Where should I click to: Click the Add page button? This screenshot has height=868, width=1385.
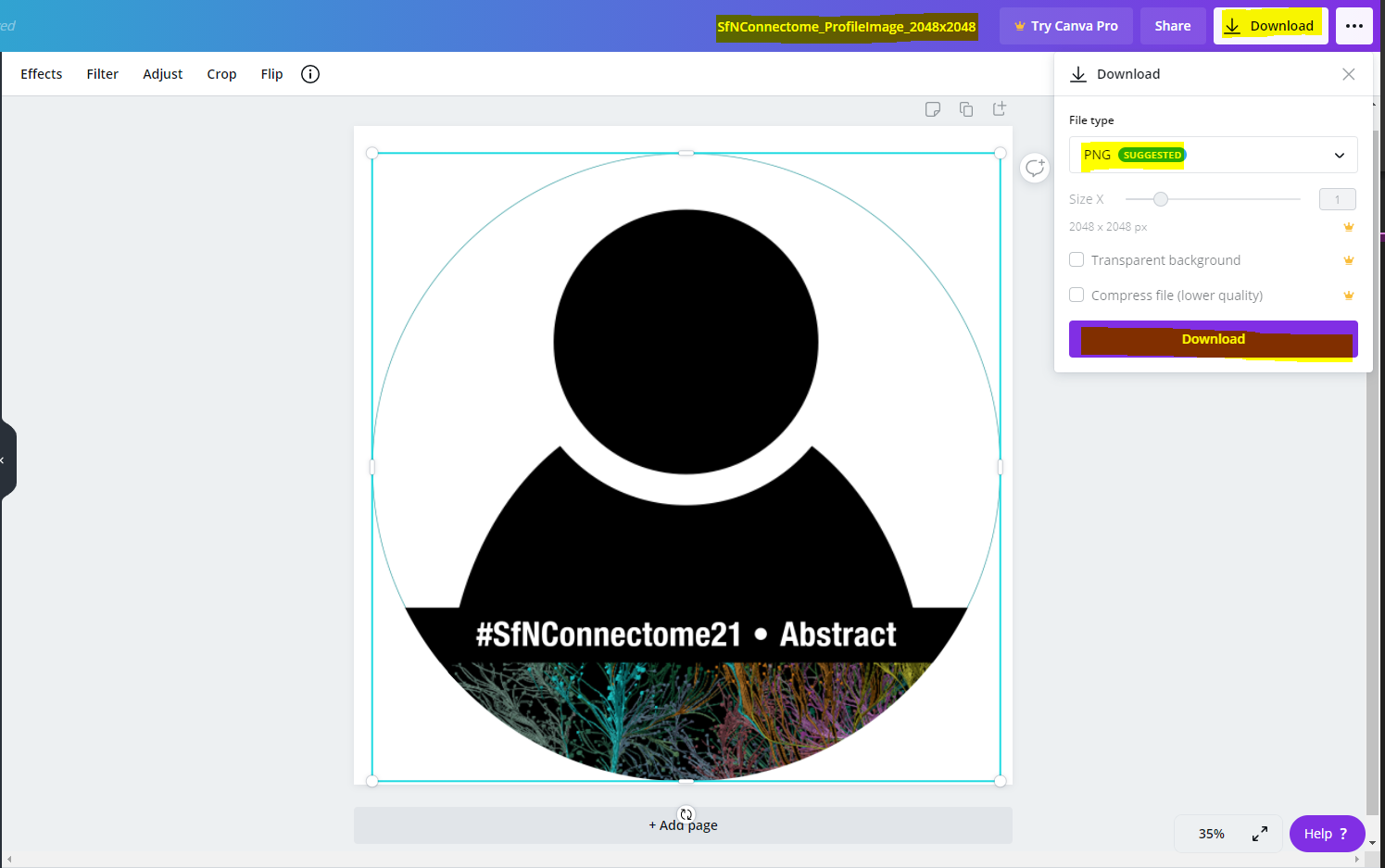683,825
